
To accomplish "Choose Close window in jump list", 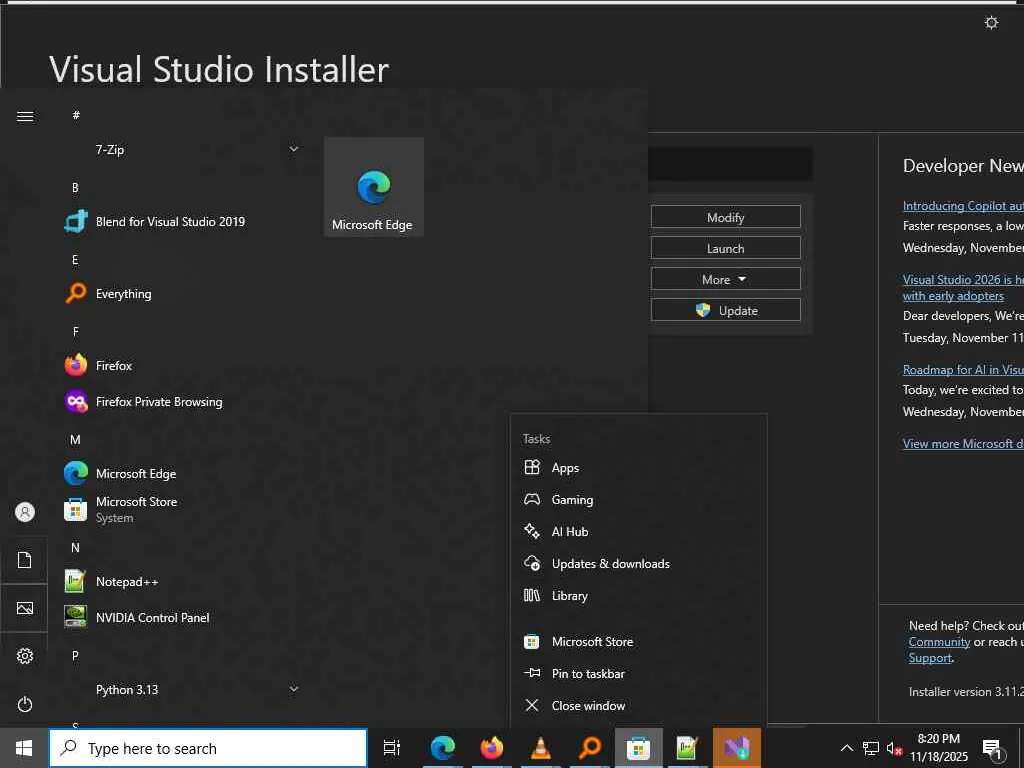I will 638,705.
